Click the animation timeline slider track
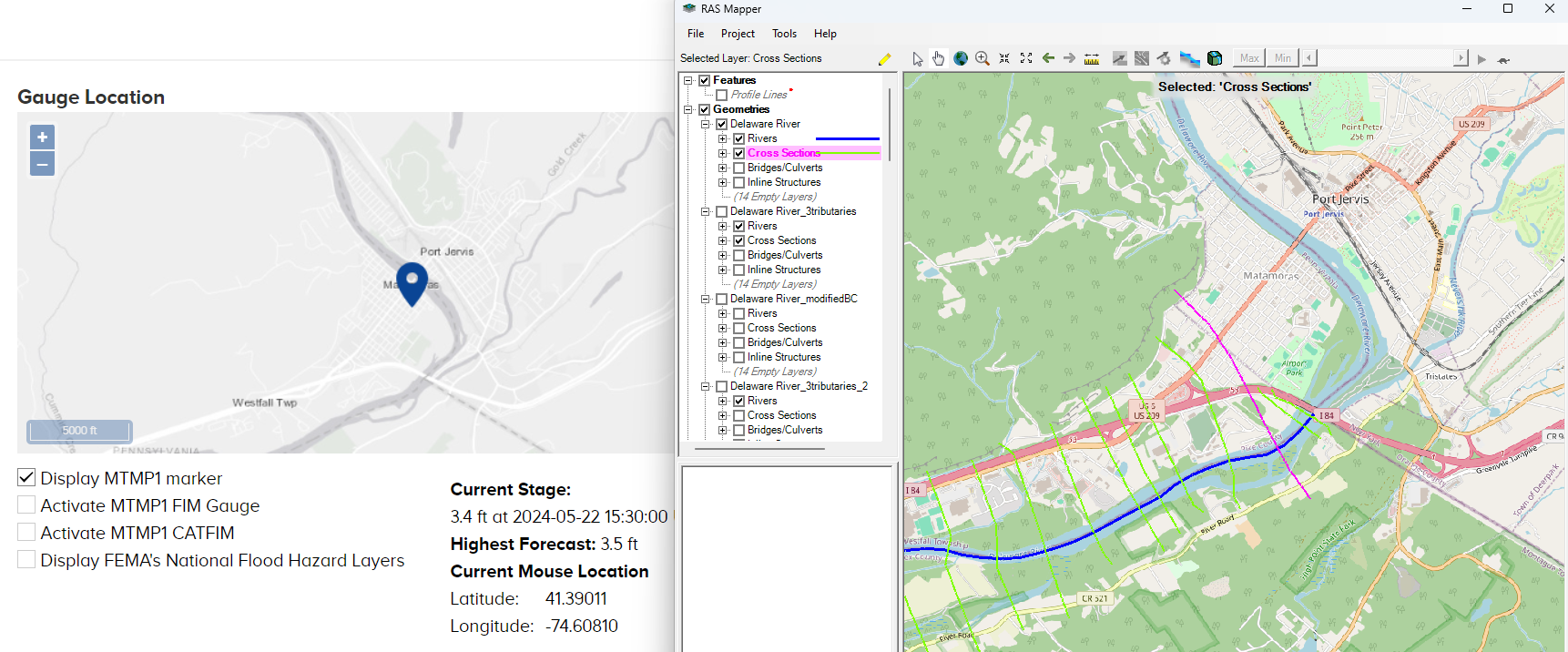The height and width of the screenshot is (652, 1568). point(1385,58)
